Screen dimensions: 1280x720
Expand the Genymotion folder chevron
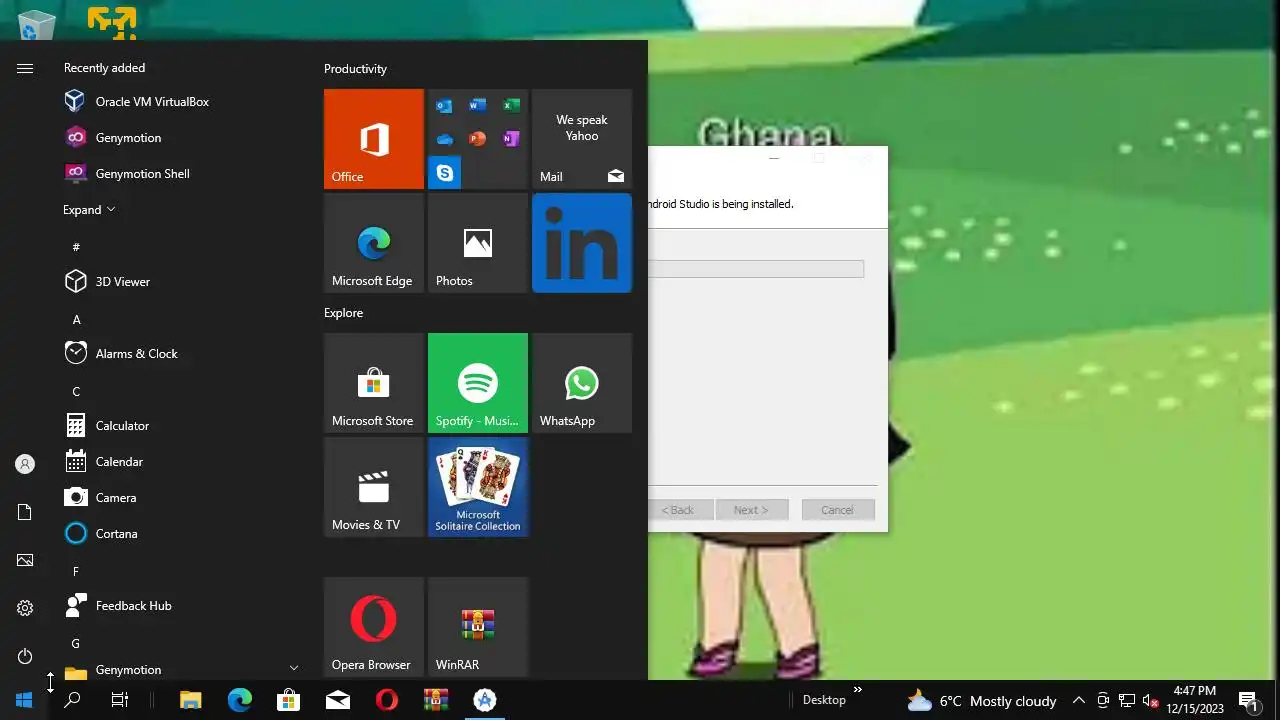click(293, 668)
